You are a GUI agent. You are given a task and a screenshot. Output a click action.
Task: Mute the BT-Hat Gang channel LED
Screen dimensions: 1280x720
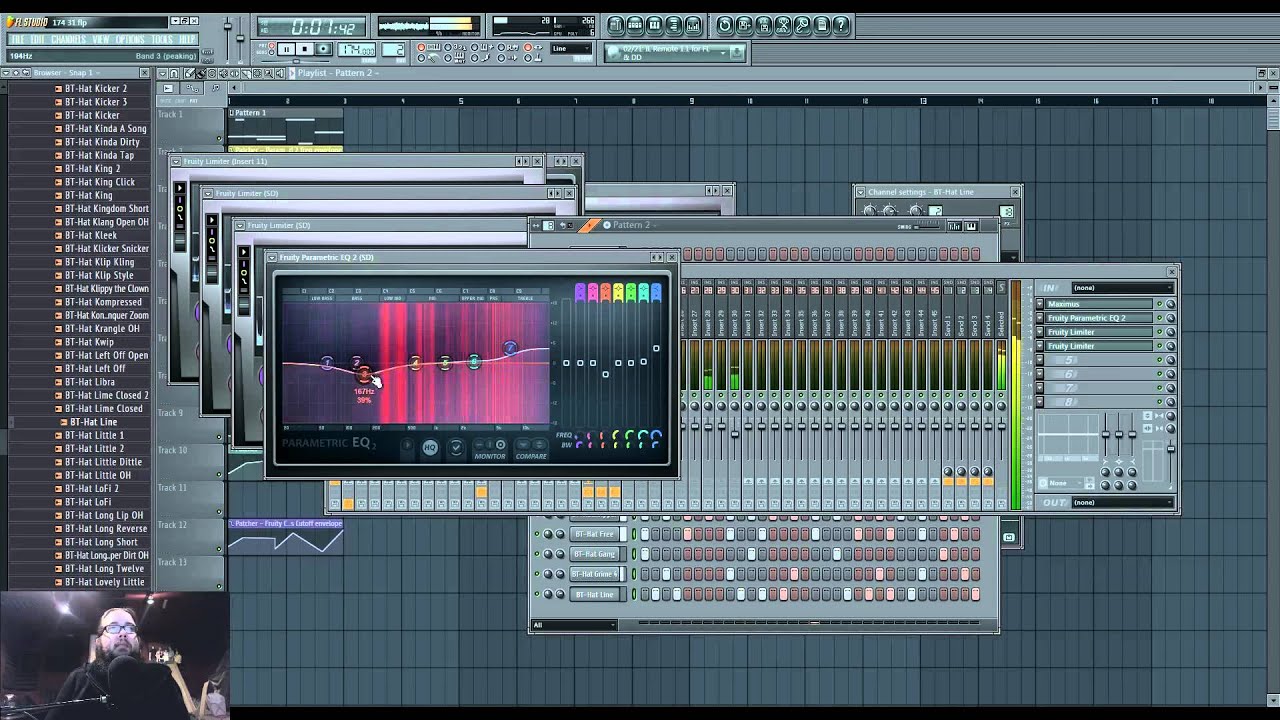[537, 554]
